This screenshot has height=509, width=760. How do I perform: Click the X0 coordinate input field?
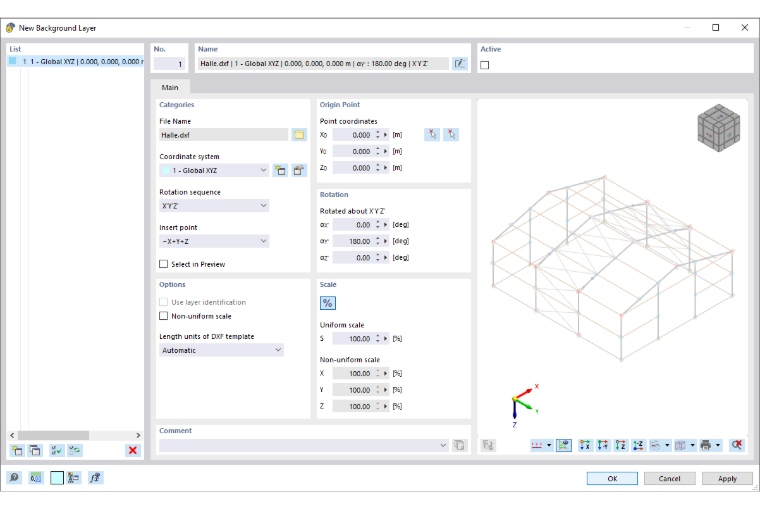coord(353,135)
